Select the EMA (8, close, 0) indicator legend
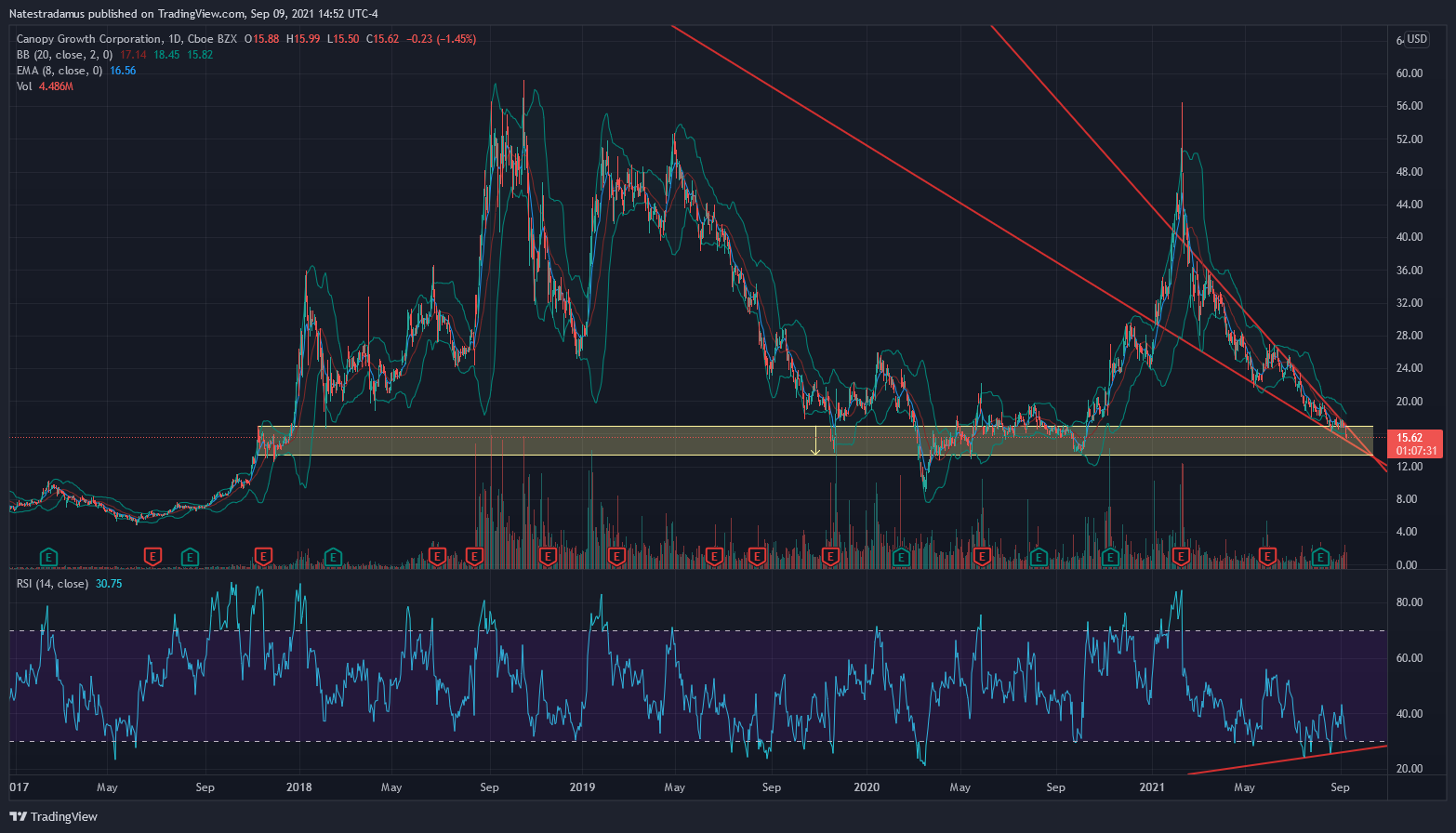The height and width of the screenshot is (833, 1456). [x=60, y=71]
